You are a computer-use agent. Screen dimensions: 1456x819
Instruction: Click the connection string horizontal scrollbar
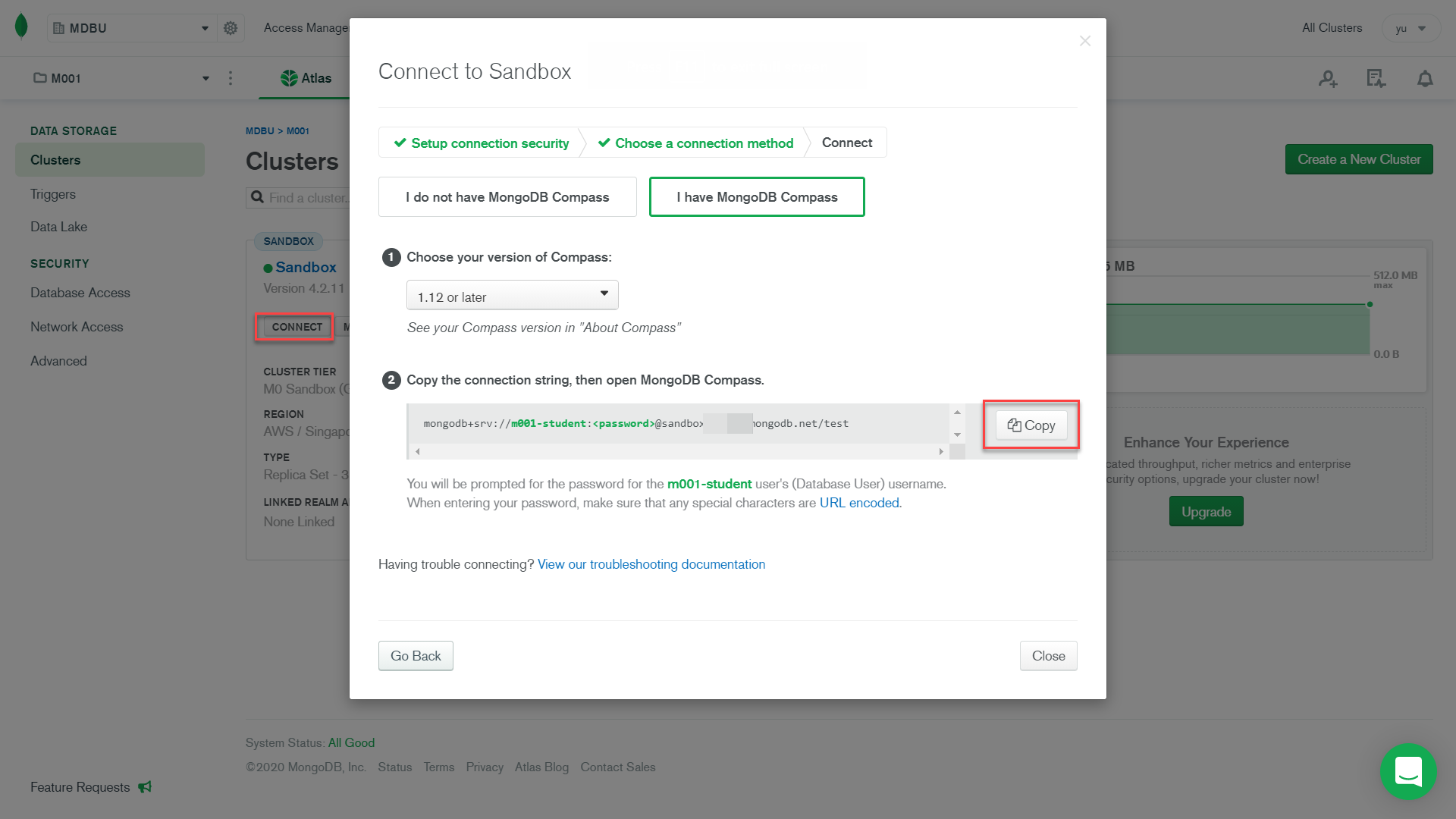[x=679, y=452]
